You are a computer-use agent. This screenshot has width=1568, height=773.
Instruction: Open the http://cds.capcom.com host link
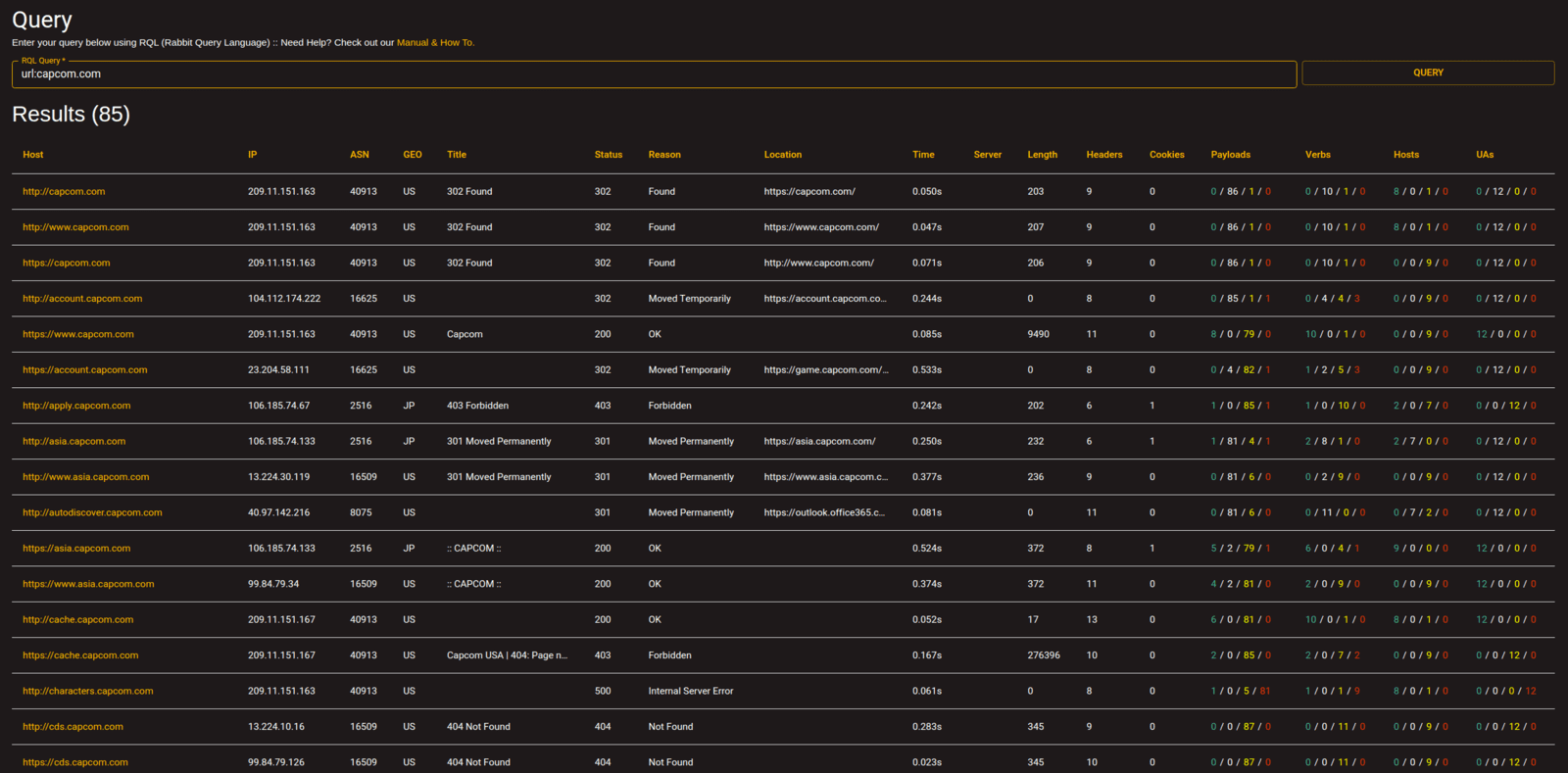(x=73, y=727)
